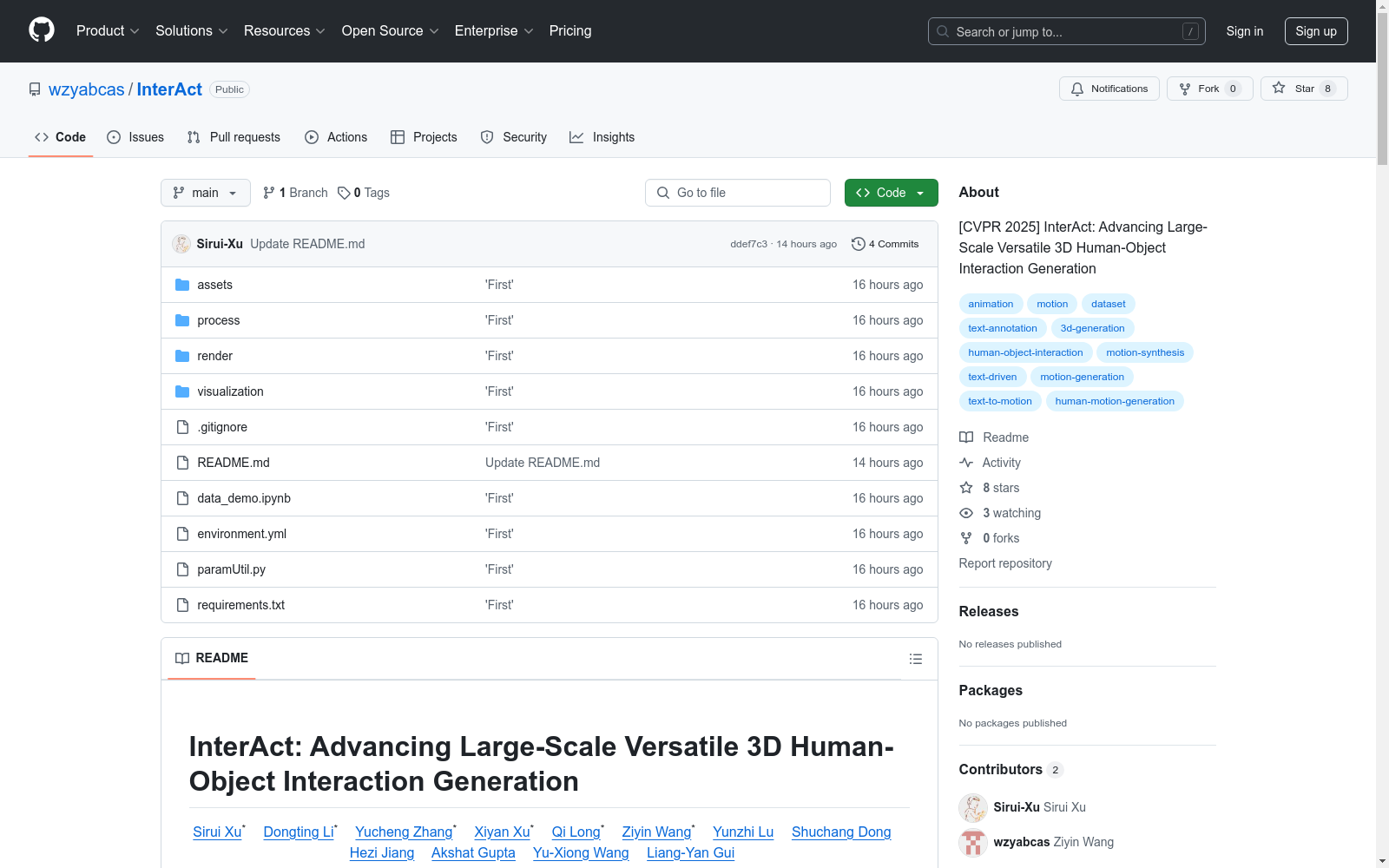Click the Sign in link
The image size is (1389, 868).
1245,31
